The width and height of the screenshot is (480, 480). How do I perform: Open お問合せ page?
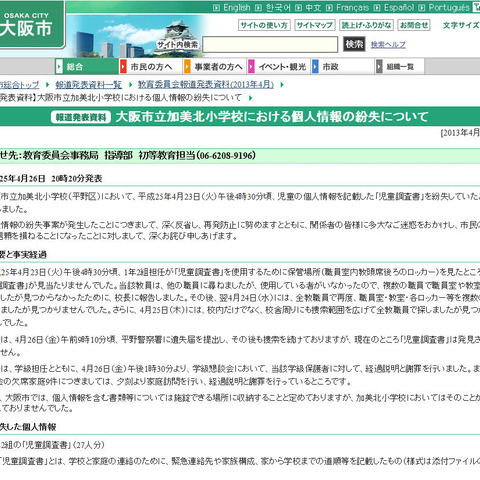coord(414,25)
